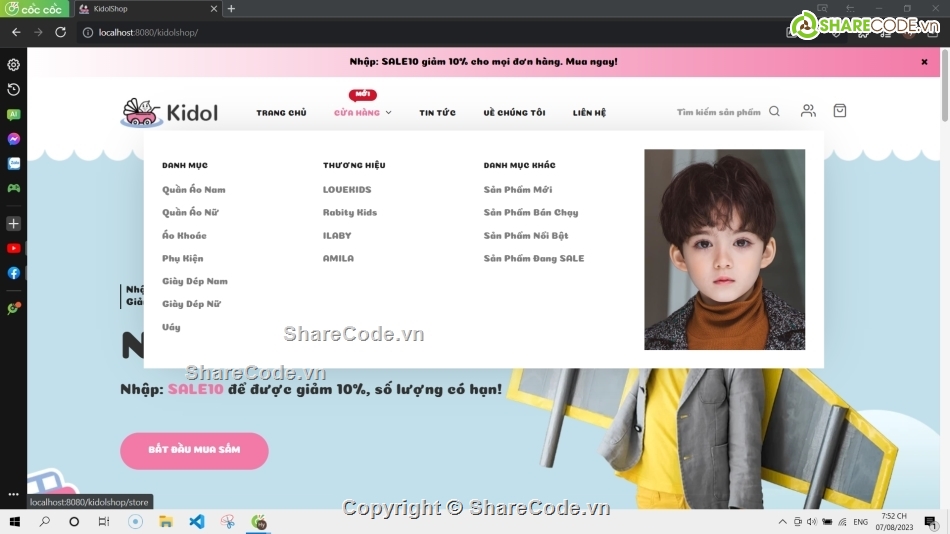Screen dimensions: 950x534
Task: Open Váy category
Action: (171, 327)
